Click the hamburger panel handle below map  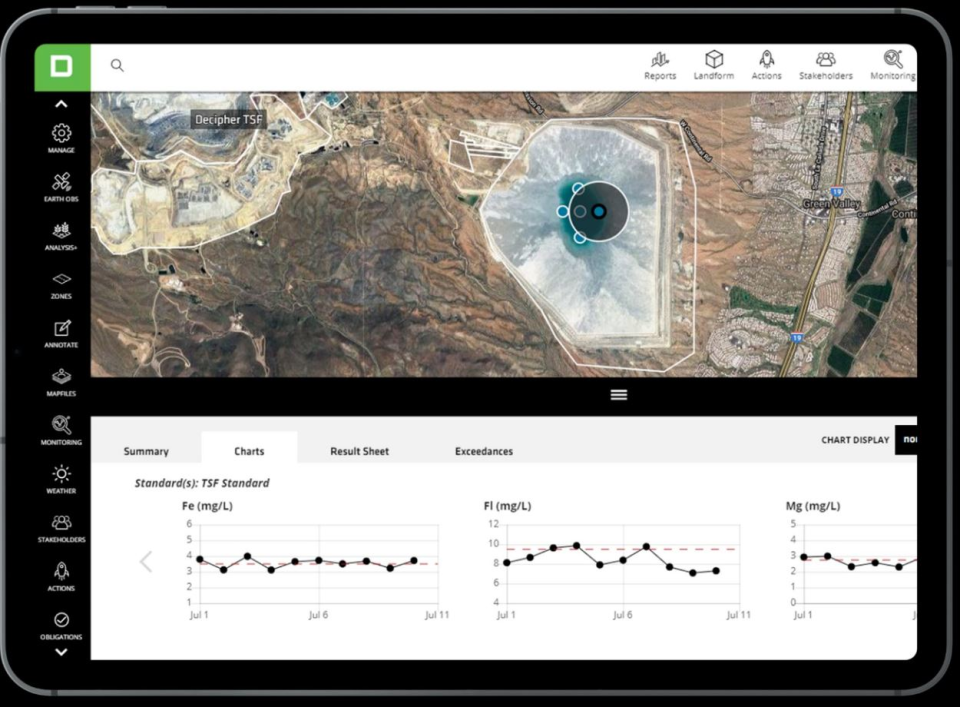click(x=619, y=395)
